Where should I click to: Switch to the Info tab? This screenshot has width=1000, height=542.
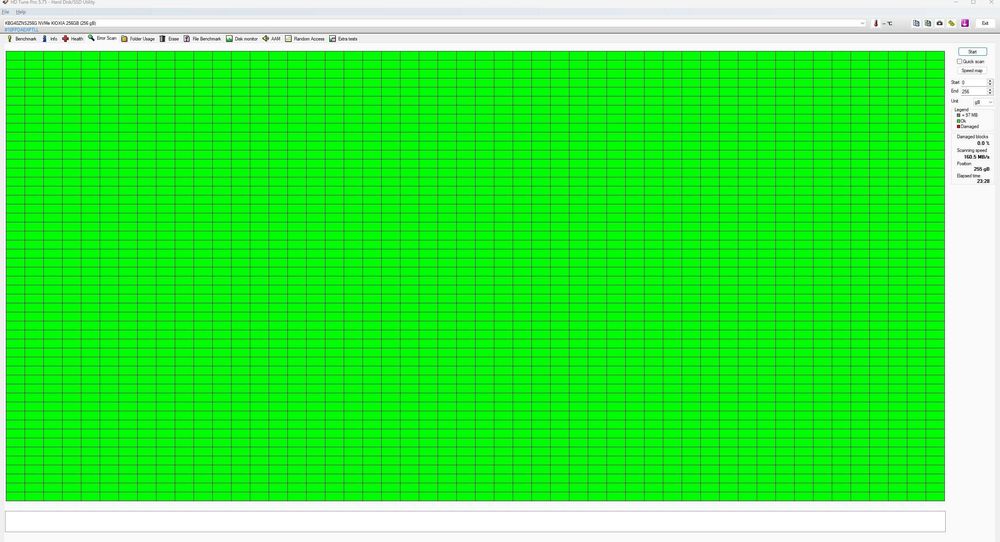50,39
